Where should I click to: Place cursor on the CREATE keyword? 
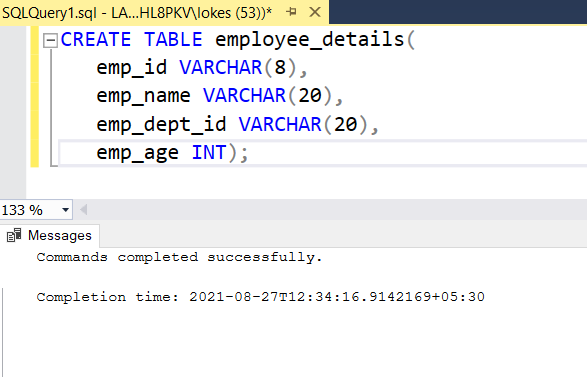pos(96,40)
